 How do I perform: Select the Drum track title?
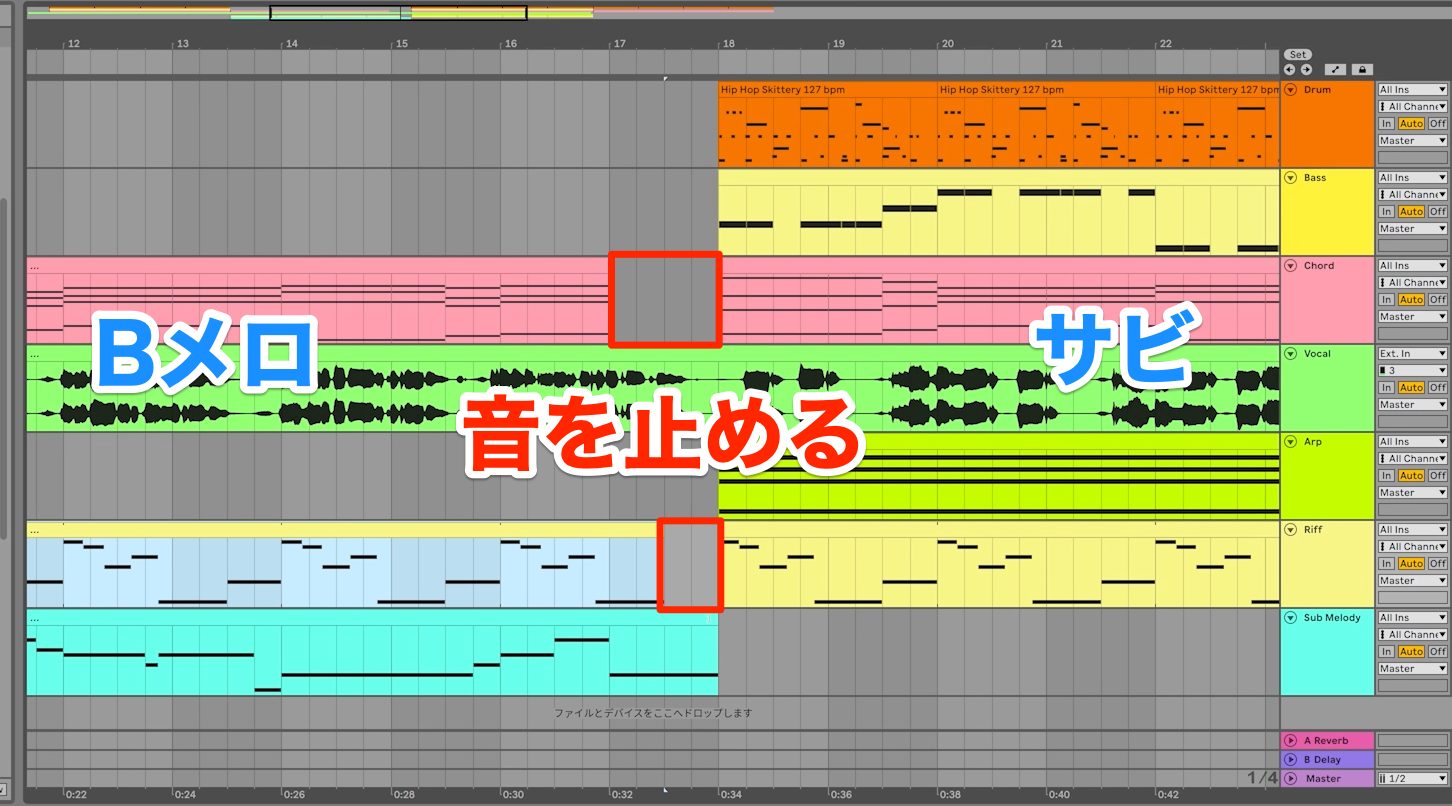[x=1317, y=90]
